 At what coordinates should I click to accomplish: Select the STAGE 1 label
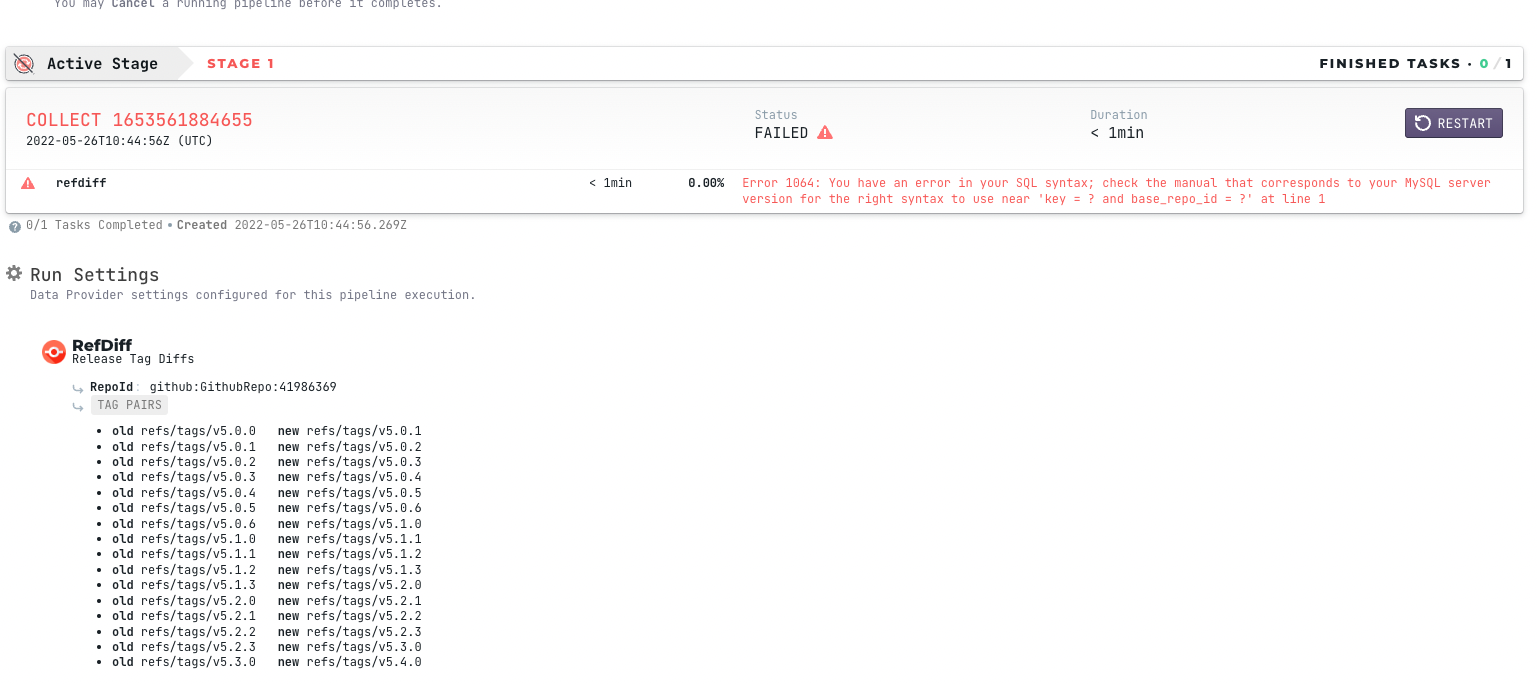[x=240, y=64]
